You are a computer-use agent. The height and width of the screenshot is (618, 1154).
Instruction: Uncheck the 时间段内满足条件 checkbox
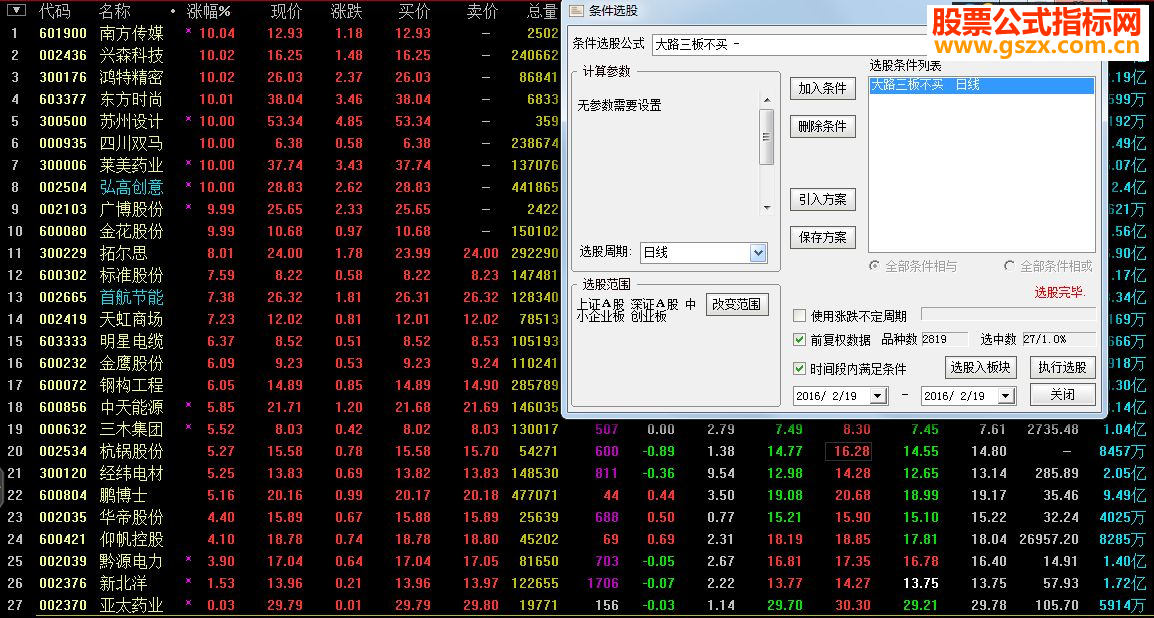(799, 369)
